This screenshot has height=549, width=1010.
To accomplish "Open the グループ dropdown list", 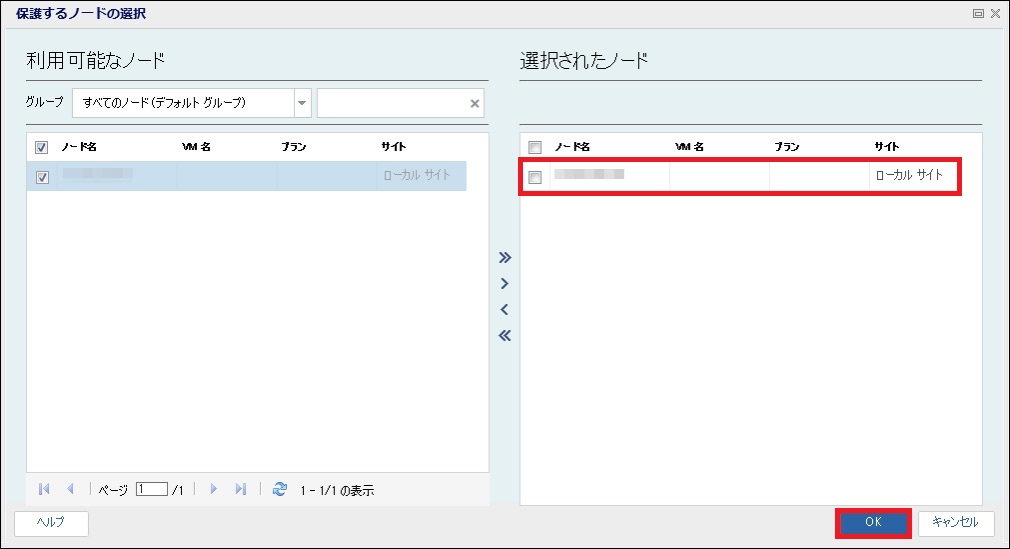I will (x=302, y=103).
